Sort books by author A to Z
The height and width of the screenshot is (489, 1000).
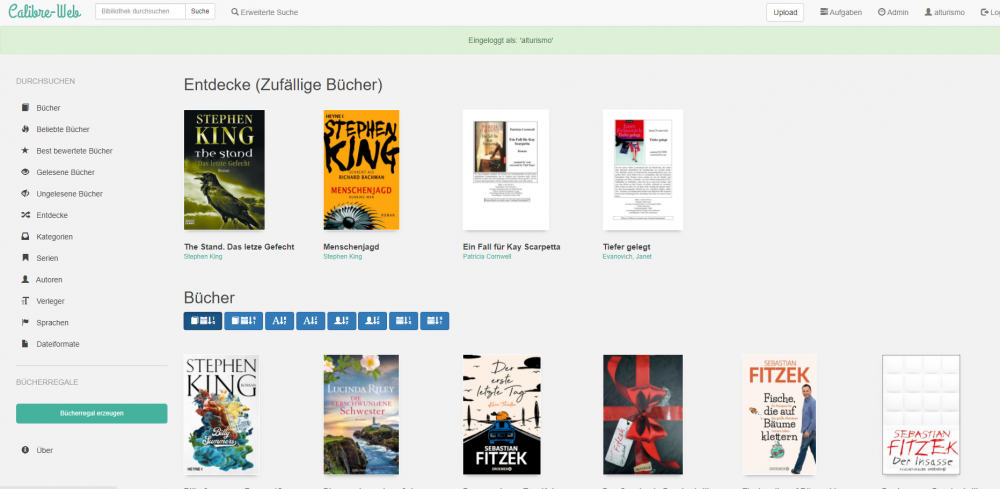point(342,321)
